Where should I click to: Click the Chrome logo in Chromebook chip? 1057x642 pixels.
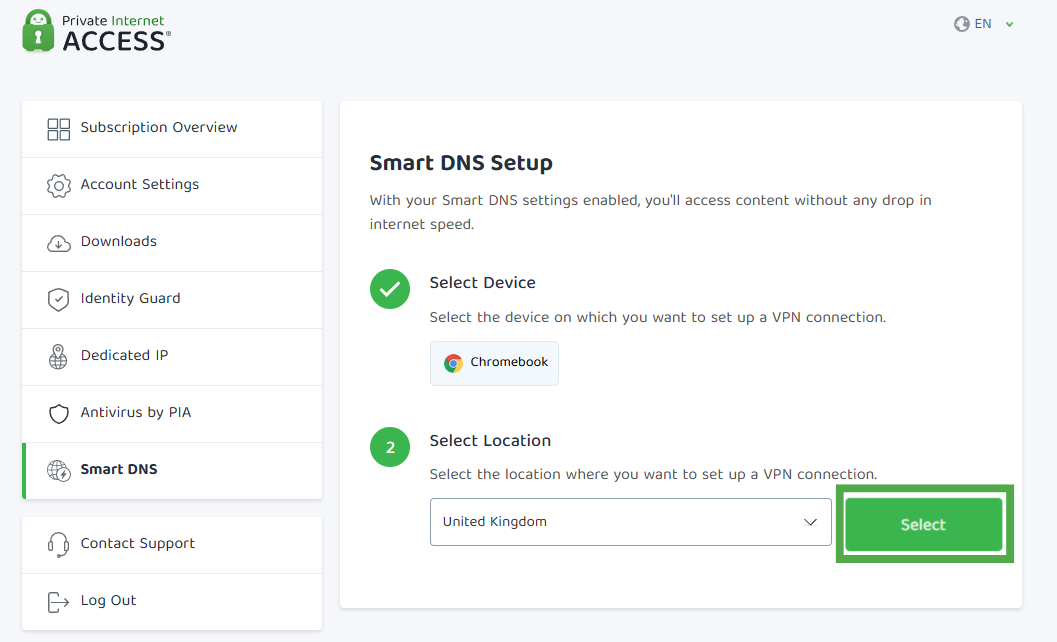click(453, 363)
